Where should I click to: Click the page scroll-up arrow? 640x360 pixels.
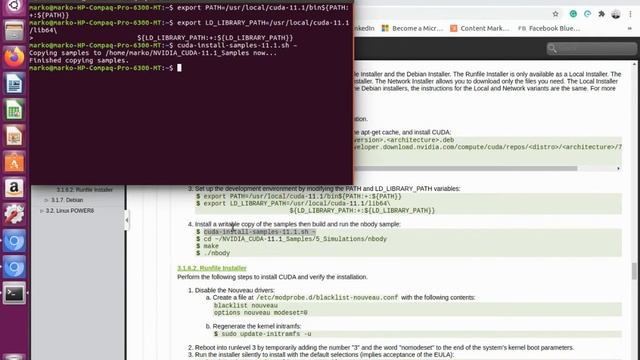634,64
